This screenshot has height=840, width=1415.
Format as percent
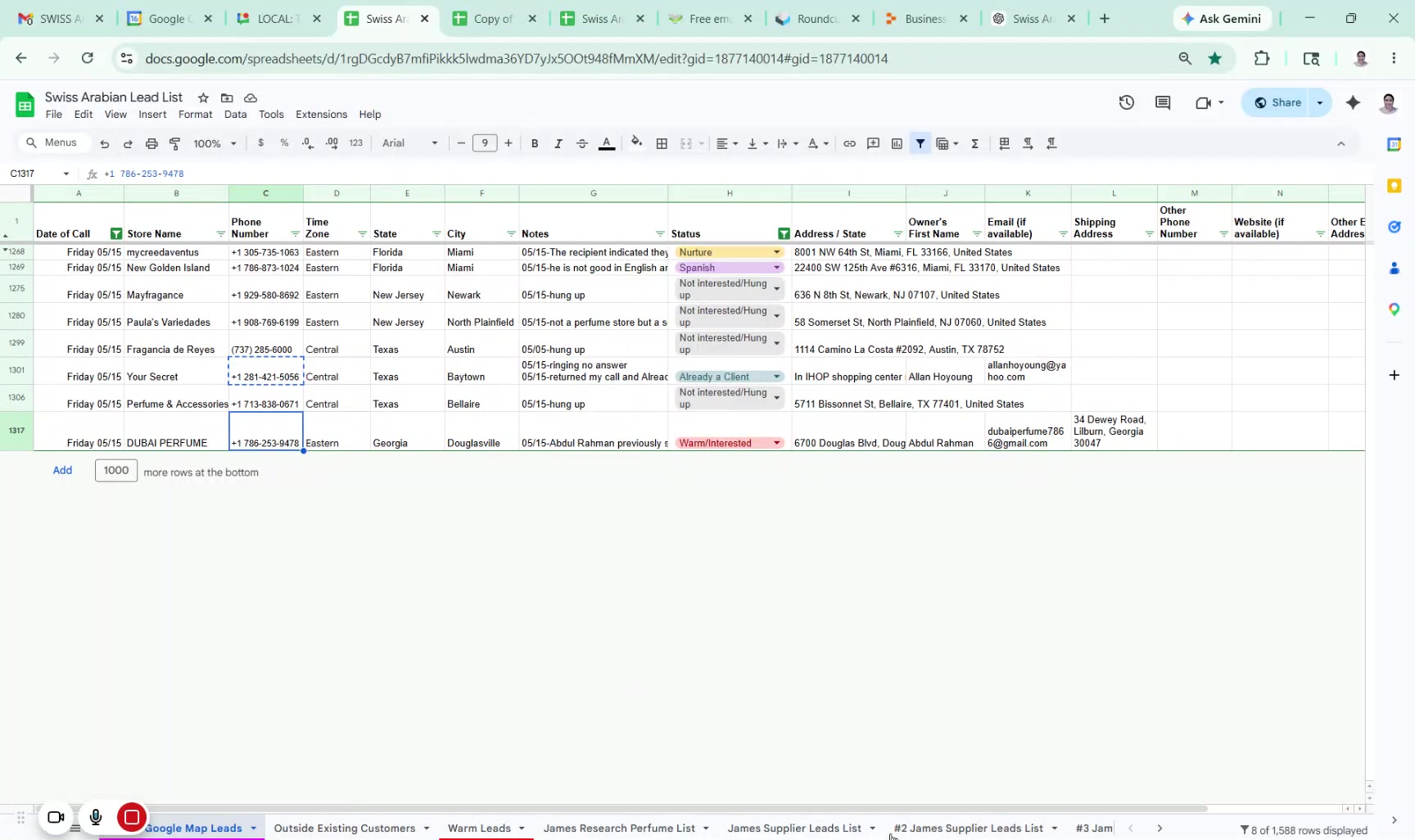pos(284,143)
